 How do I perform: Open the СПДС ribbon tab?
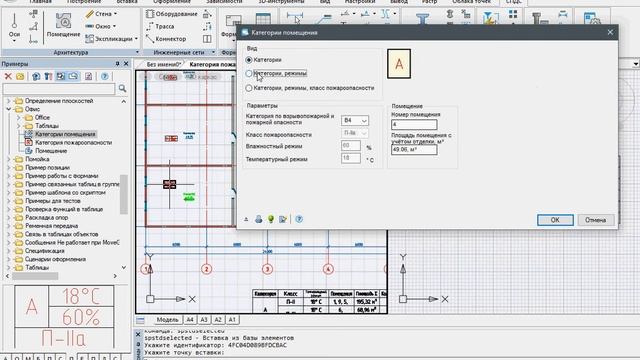coord(513,2)
